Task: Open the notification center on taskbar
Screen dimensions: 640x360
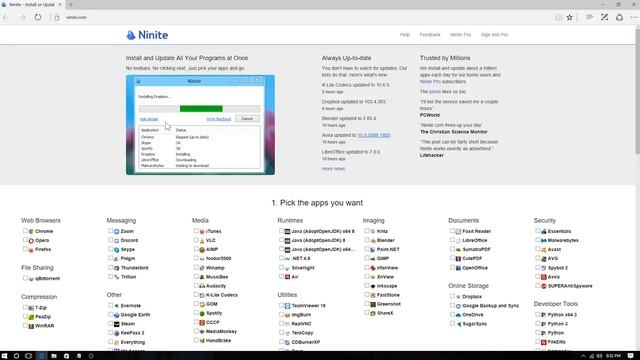Action: tap(631, 356)
